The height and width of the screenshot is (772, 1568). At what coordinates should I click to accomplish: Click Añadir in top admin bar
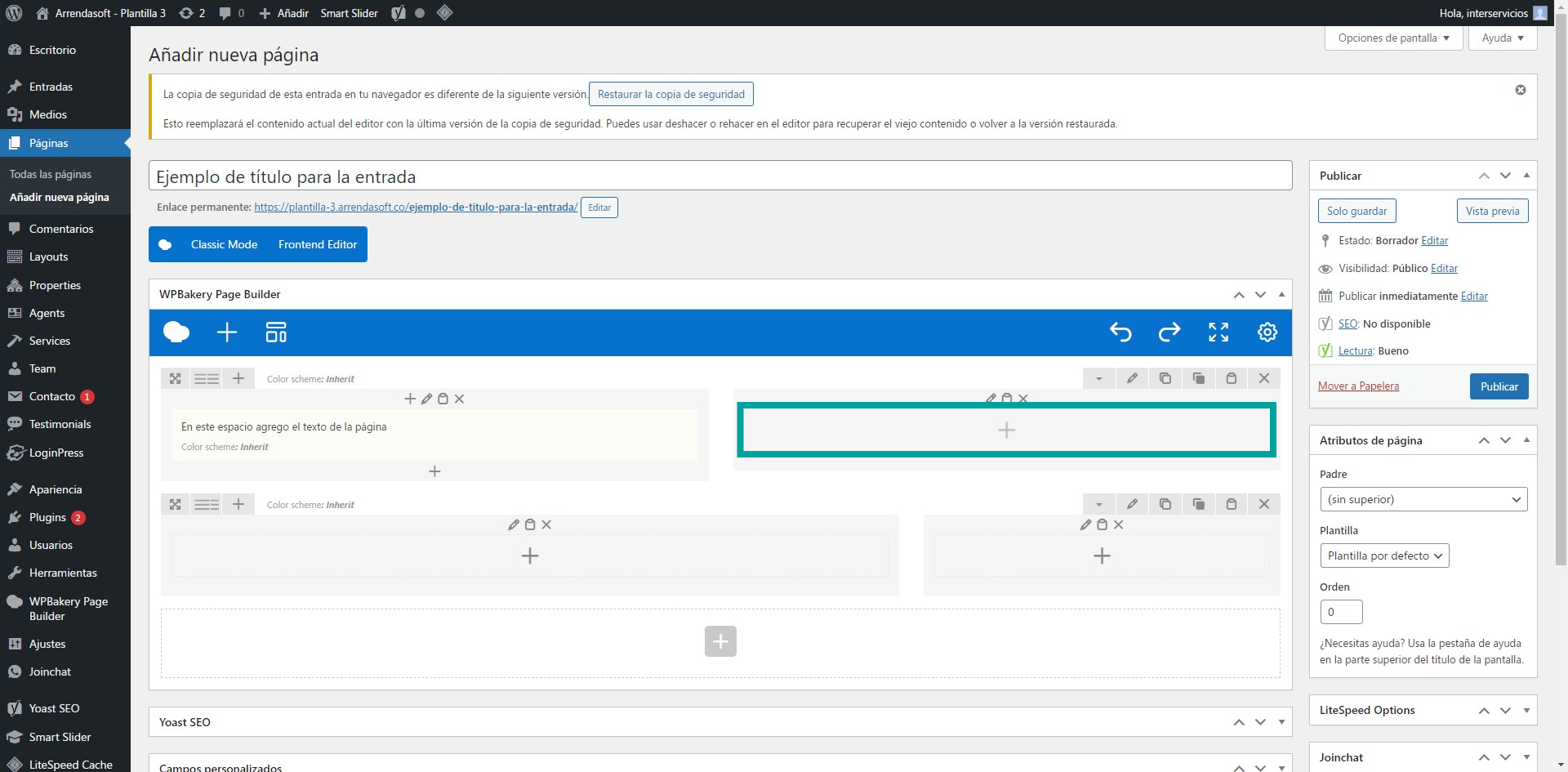pos(284,13)
